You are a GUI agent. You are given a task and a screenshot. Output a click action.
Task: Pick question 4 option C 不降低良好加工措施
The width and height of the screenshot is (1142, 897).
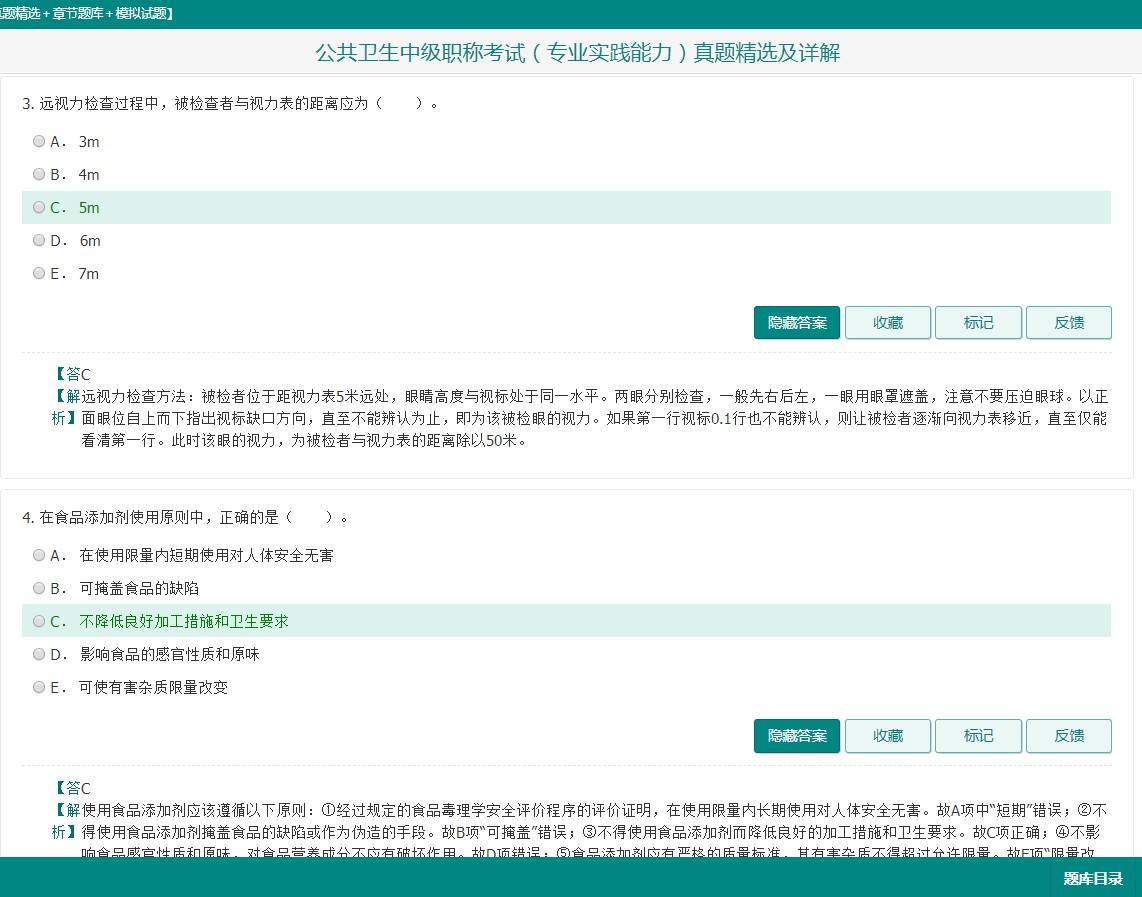tap(39, 621)
